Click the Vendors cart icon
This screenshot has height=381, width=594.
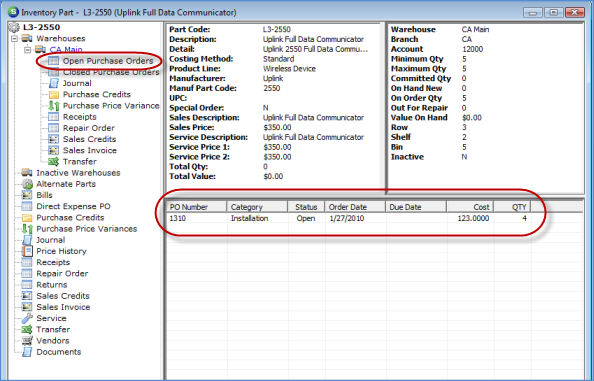coord(27,340)
